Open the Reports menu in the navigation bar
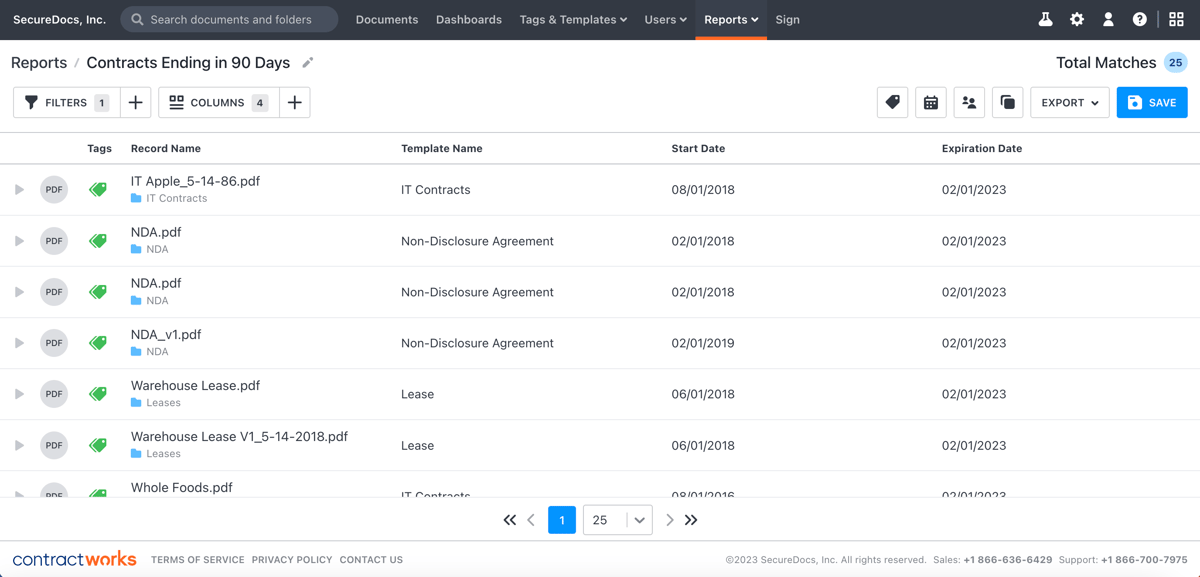This screenshot has height=577, width=1200. coord(731,19)
